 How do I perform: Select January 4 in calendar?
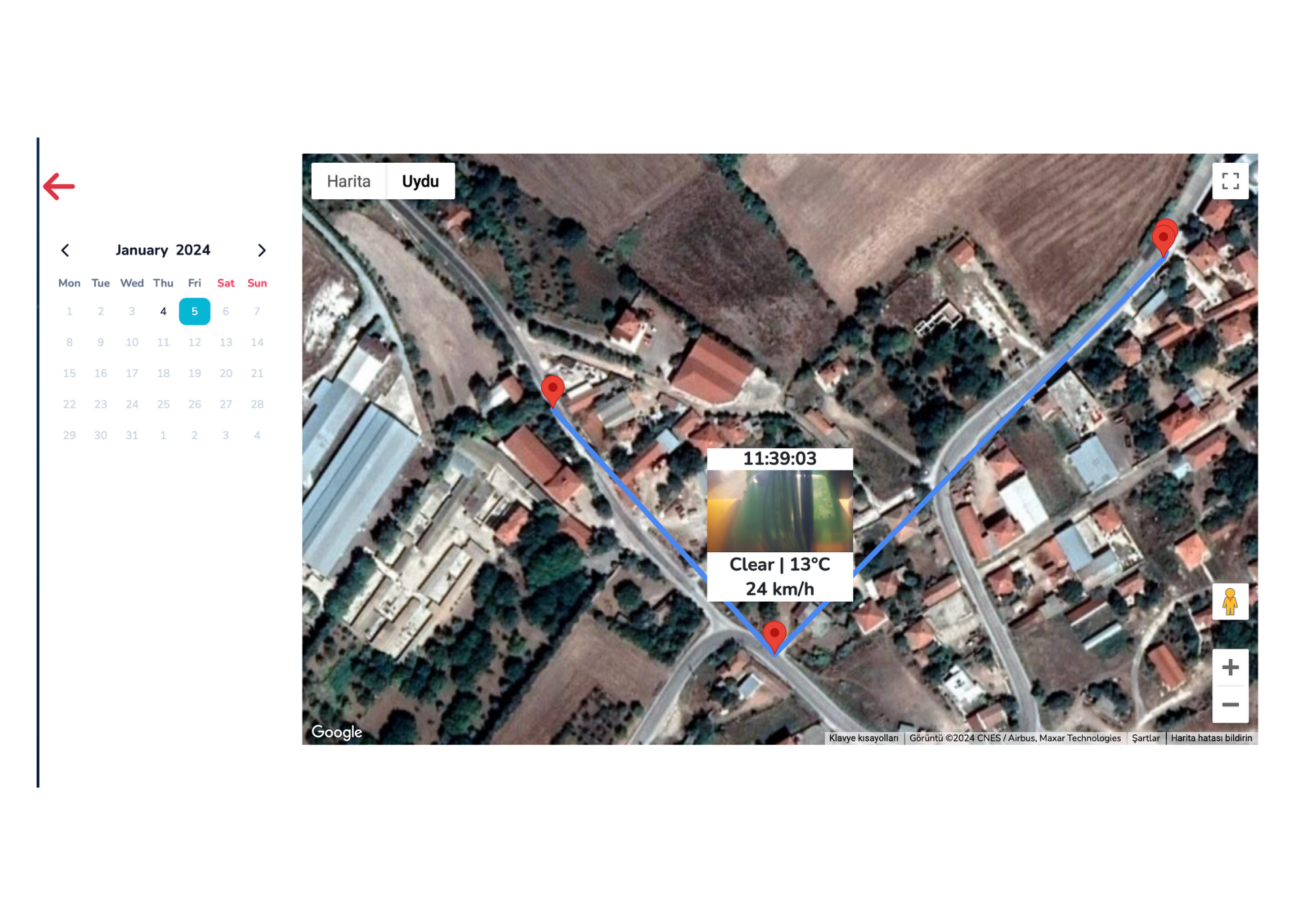pos(163,311)
